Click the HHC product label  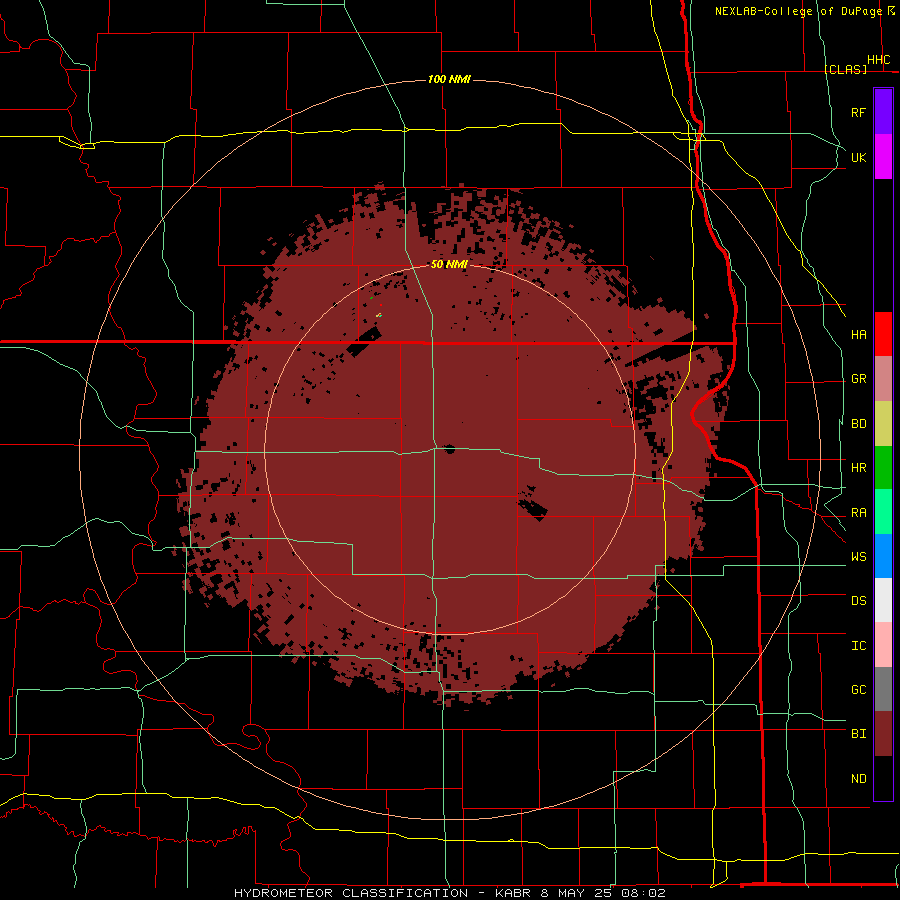point(878,60)
